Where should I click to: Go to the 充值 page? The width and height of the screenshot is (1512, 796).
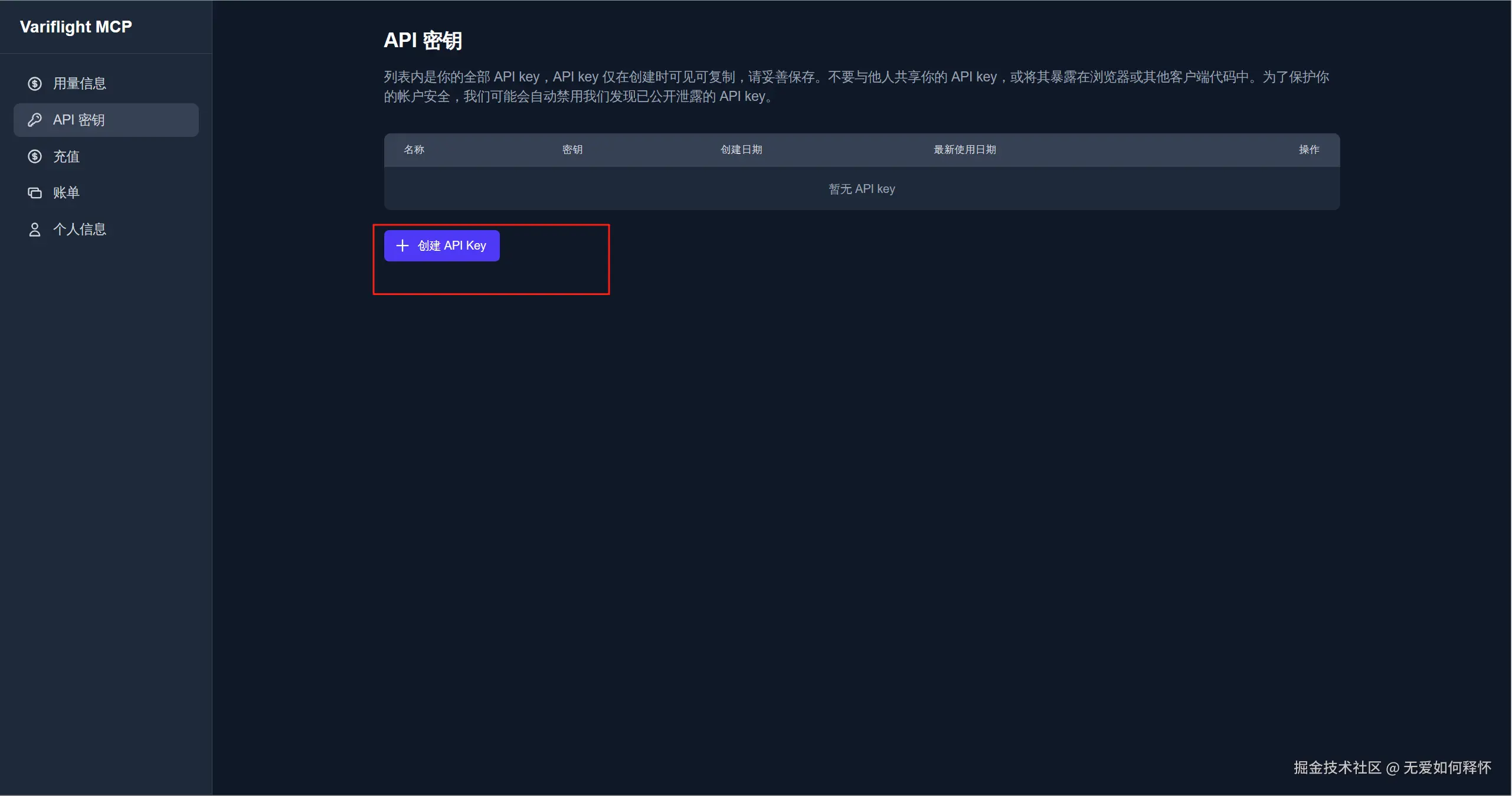tap(66, 156)
